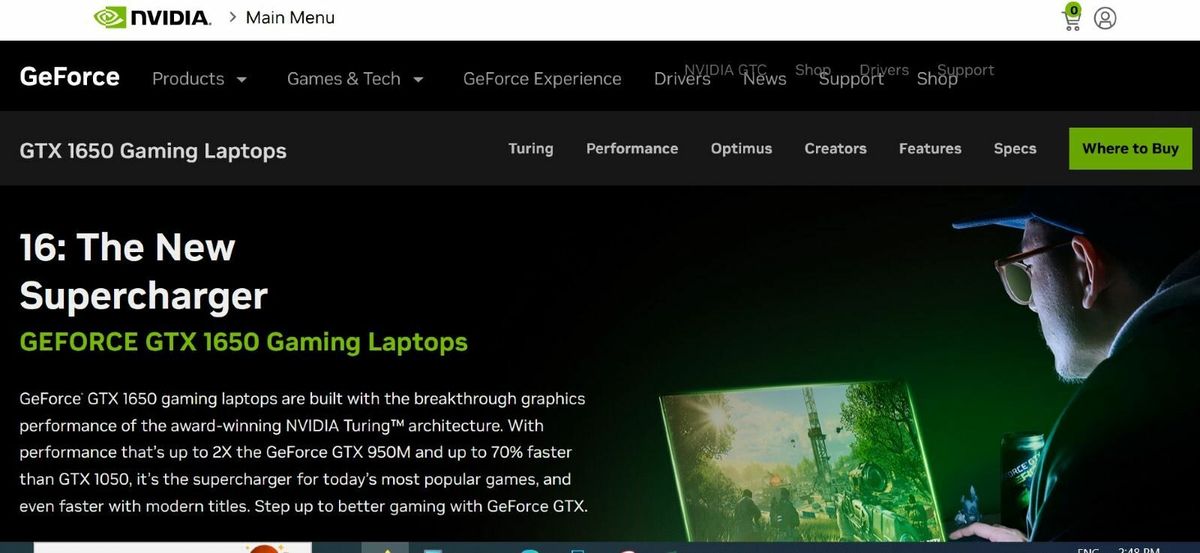Jump to the Creators section
1200x553 pixels.
[835, 148]
